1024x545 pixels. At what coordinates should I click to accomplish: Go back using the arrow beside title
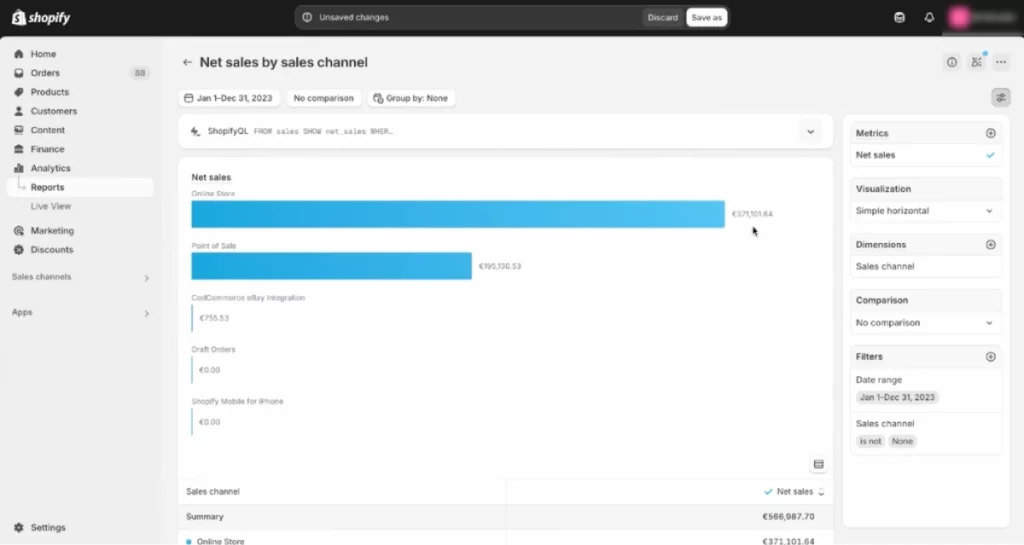[187, 62]
